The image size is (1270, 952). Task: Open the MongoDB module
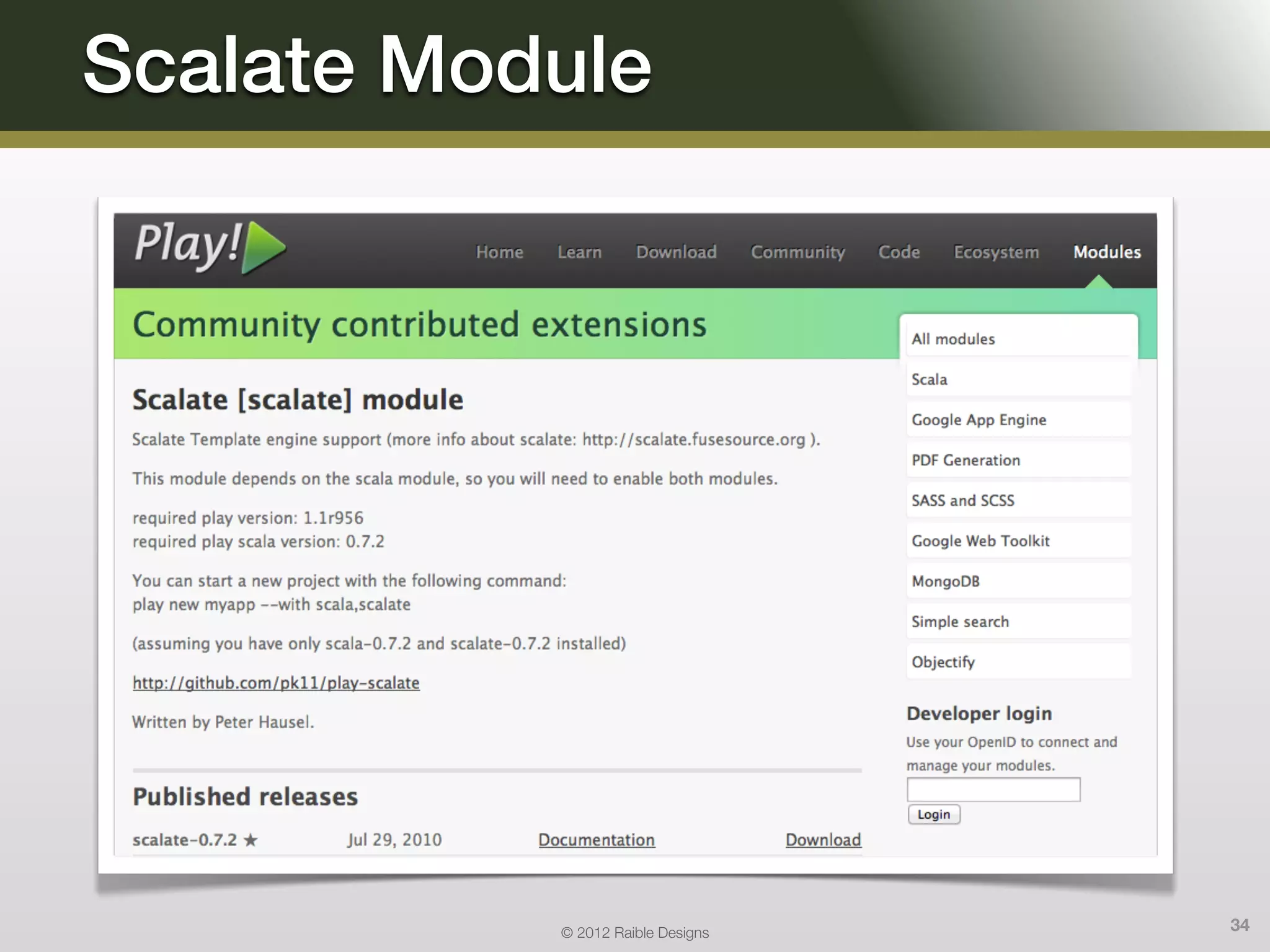(x=1019, y=581)
